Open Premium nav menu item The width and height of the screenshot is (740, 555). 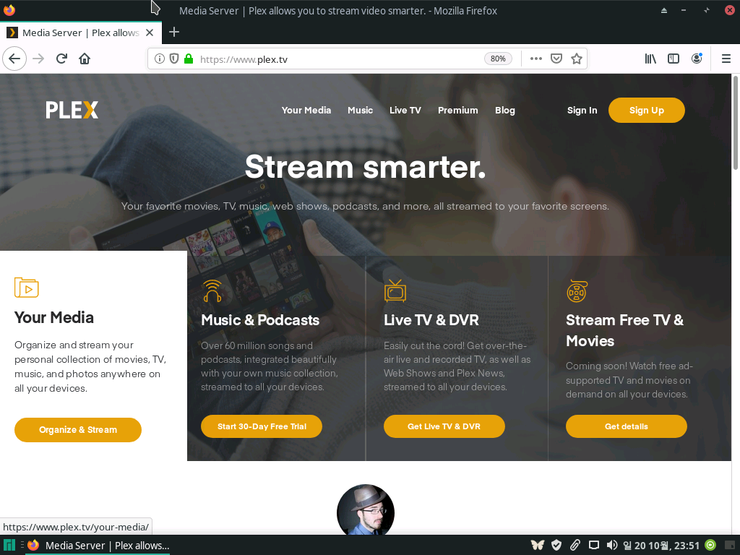(458, 110)
